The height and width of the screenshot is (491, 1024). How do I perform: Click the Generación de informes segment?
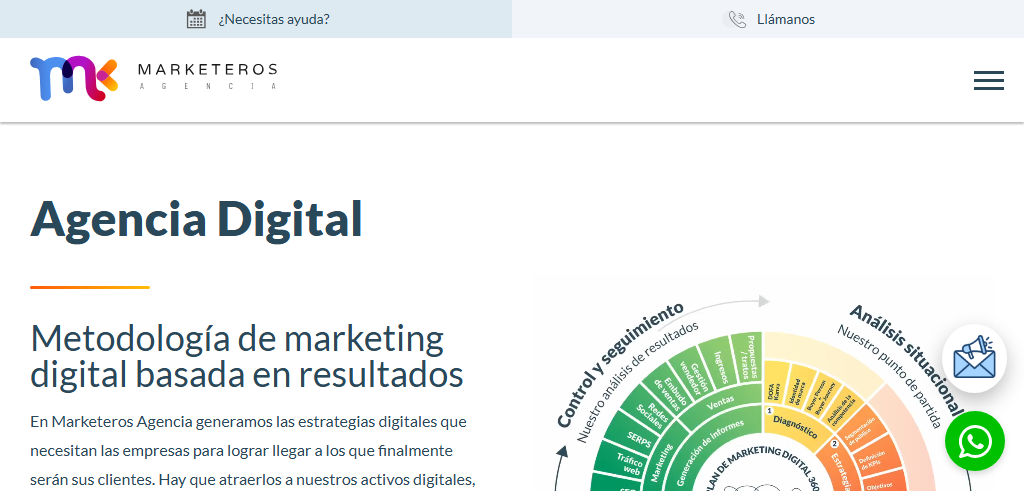pyautogui.click(x=709, y=452)
